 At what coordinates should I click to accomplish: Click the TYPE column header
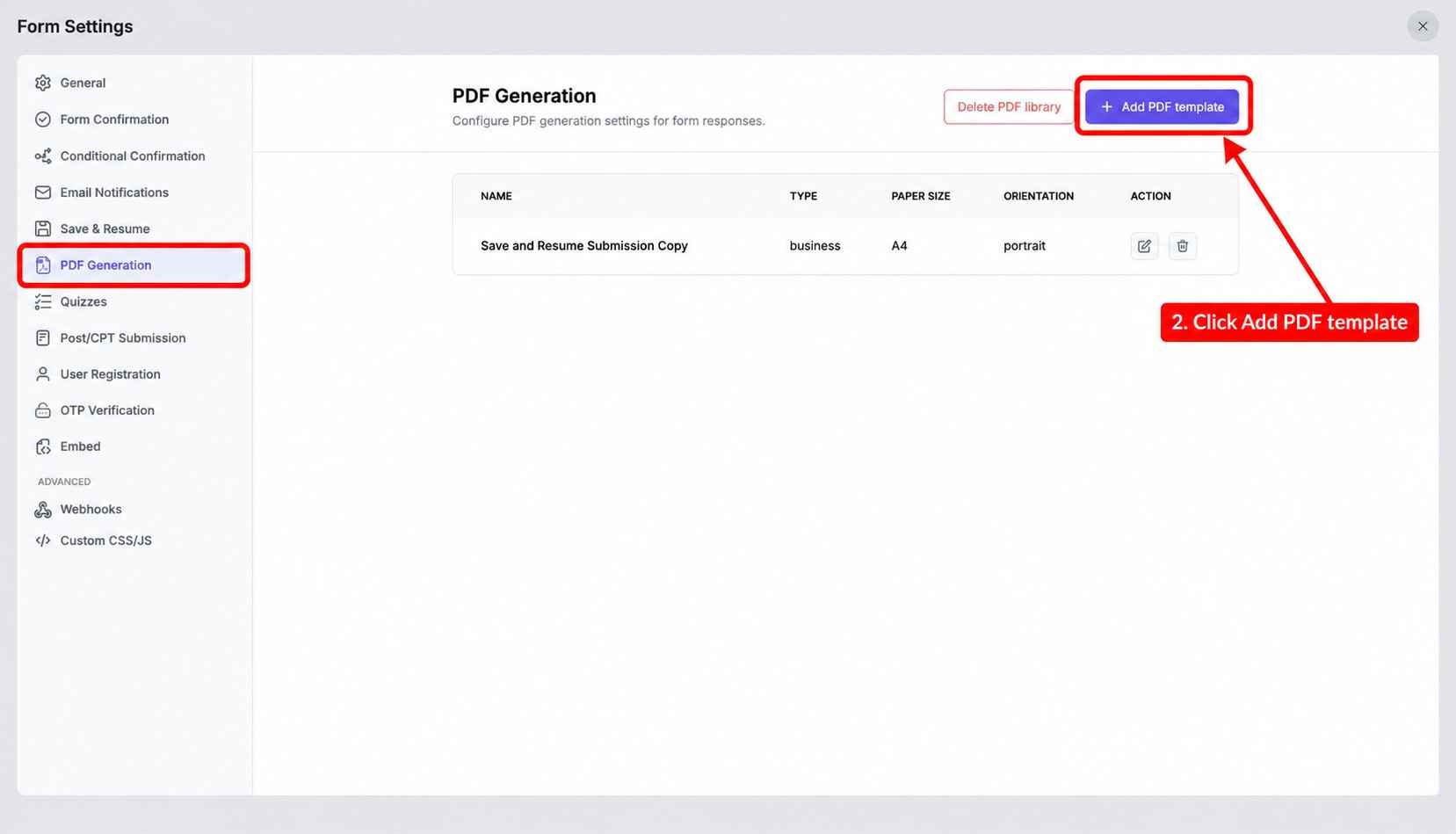point(803,196)
